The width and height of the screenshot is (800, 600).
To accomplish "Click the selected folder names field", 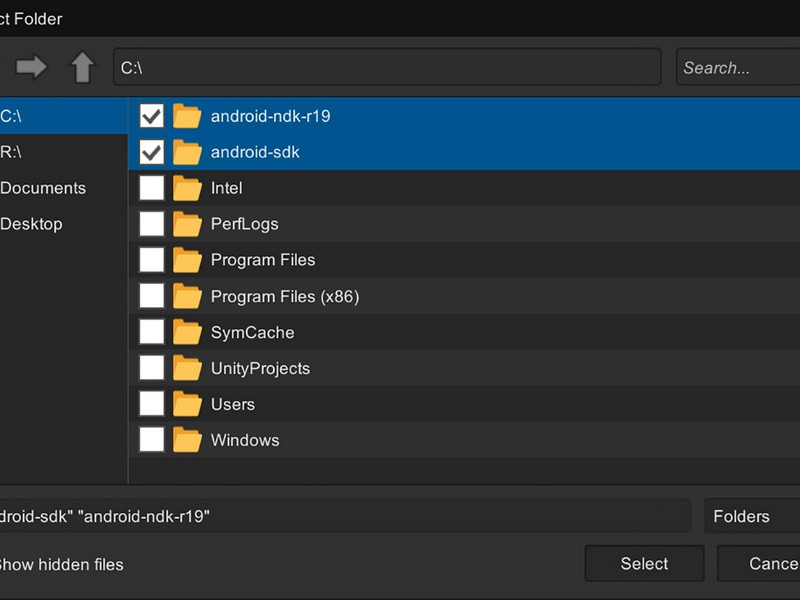I will (x=345, y=516).
